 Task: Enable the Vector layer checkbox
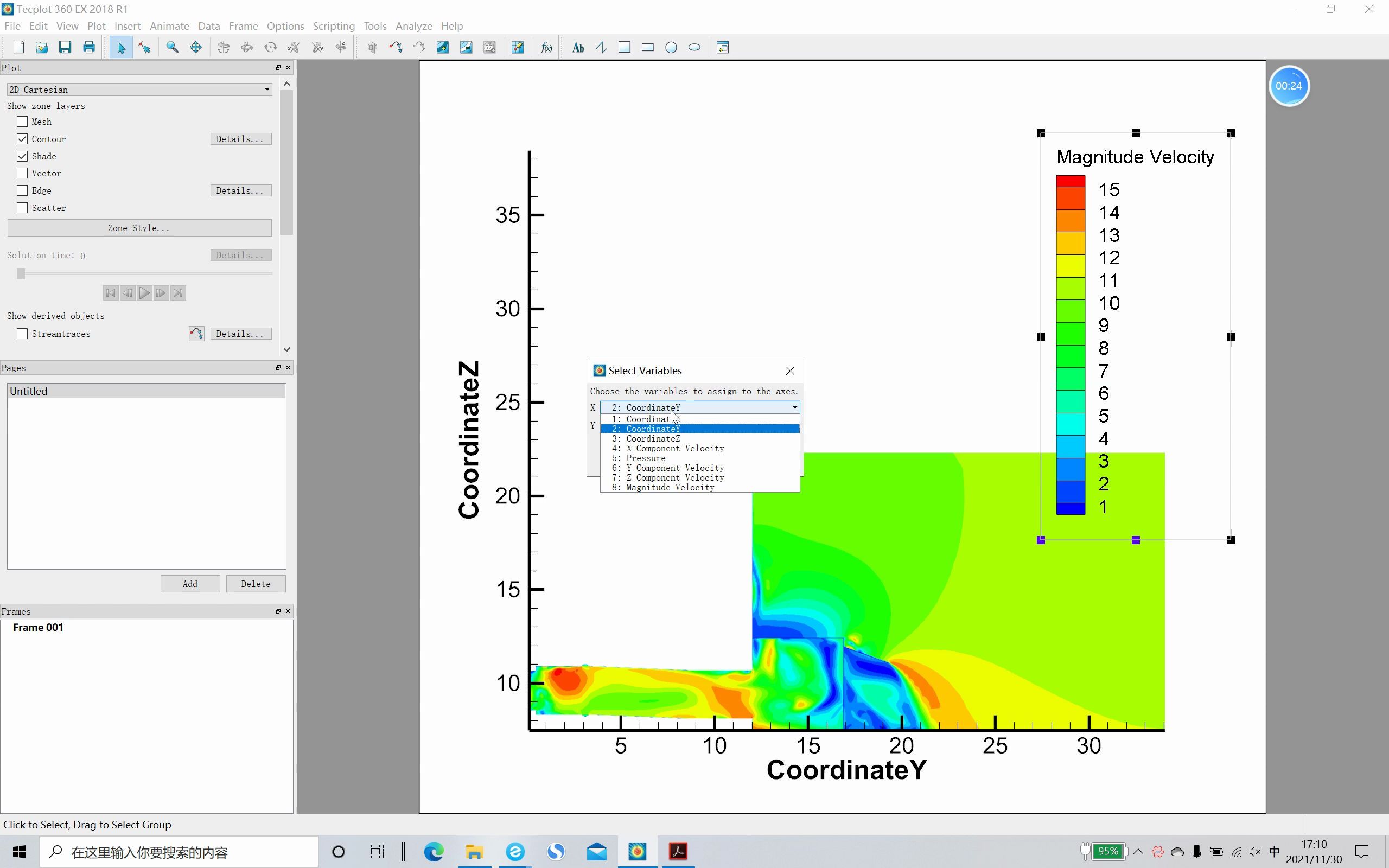(22, 172)
